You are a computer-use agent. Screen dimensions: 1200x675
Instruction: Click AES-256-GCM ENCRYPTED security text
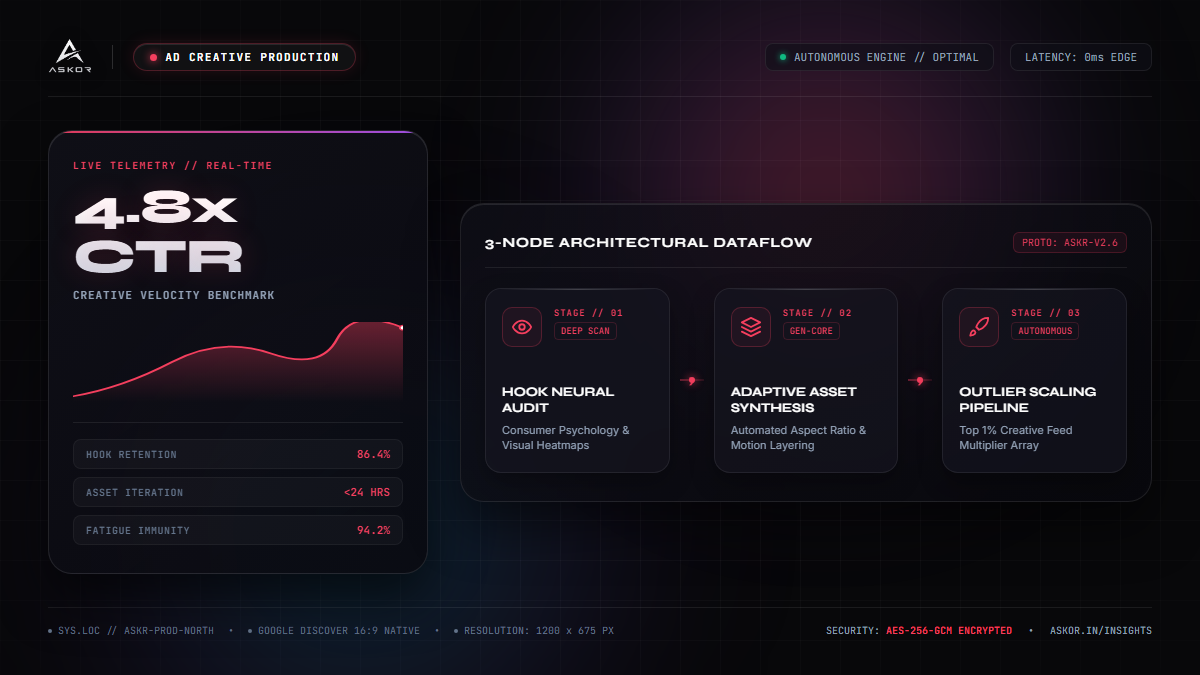click(x=949, y=631)
